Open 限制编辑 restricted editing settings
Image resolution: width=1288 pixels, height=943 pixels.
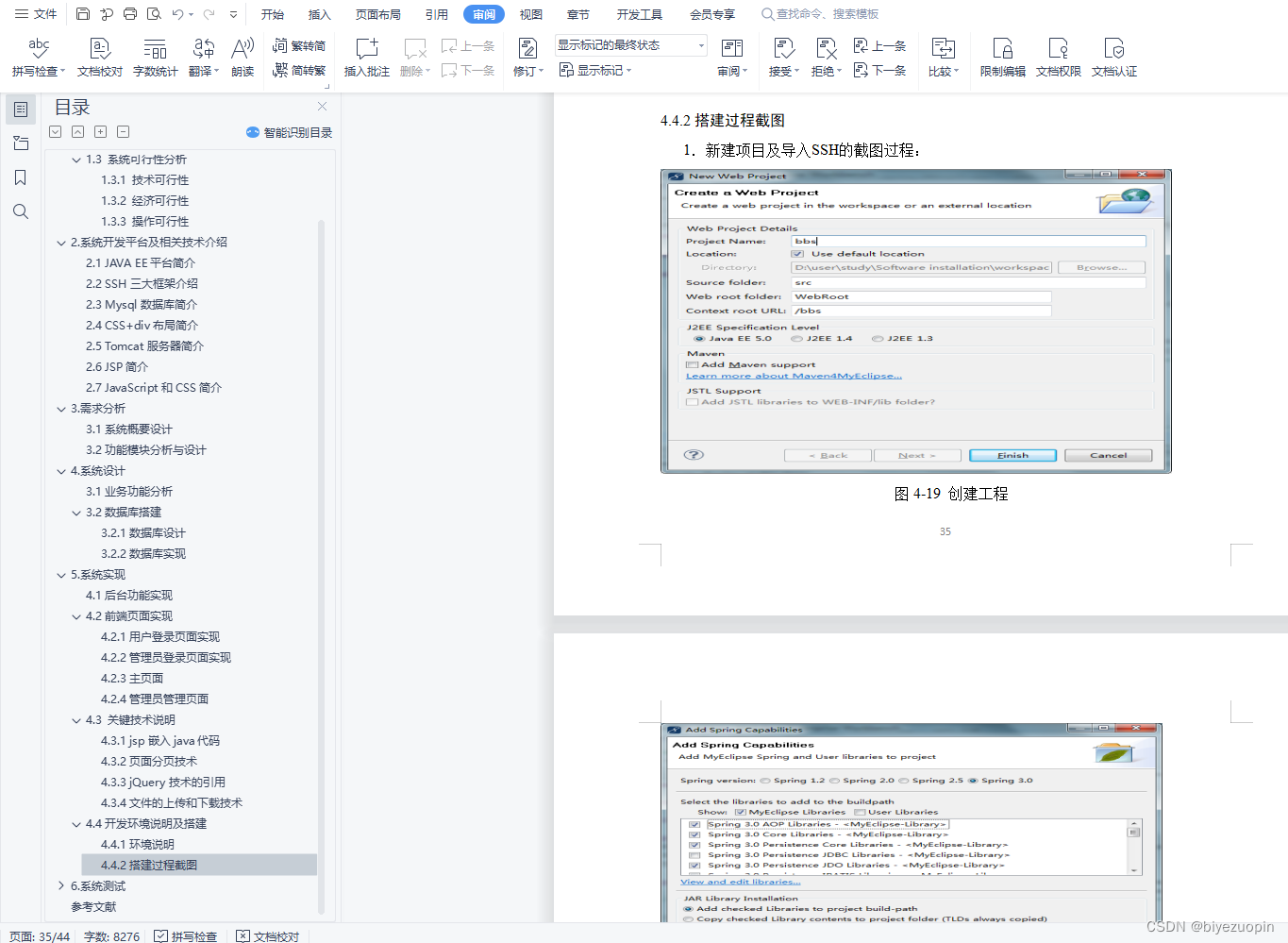coord(1001,57)
